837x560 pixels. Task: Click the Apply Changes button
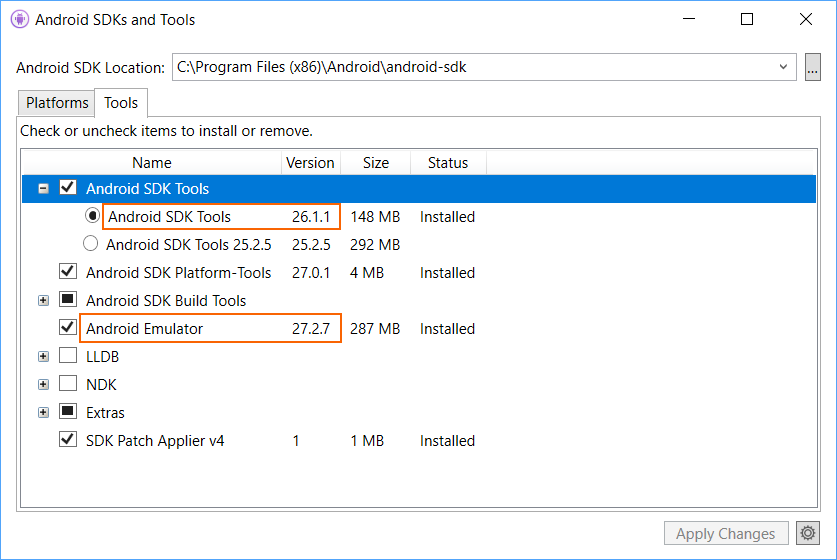(x=725, y=533)
